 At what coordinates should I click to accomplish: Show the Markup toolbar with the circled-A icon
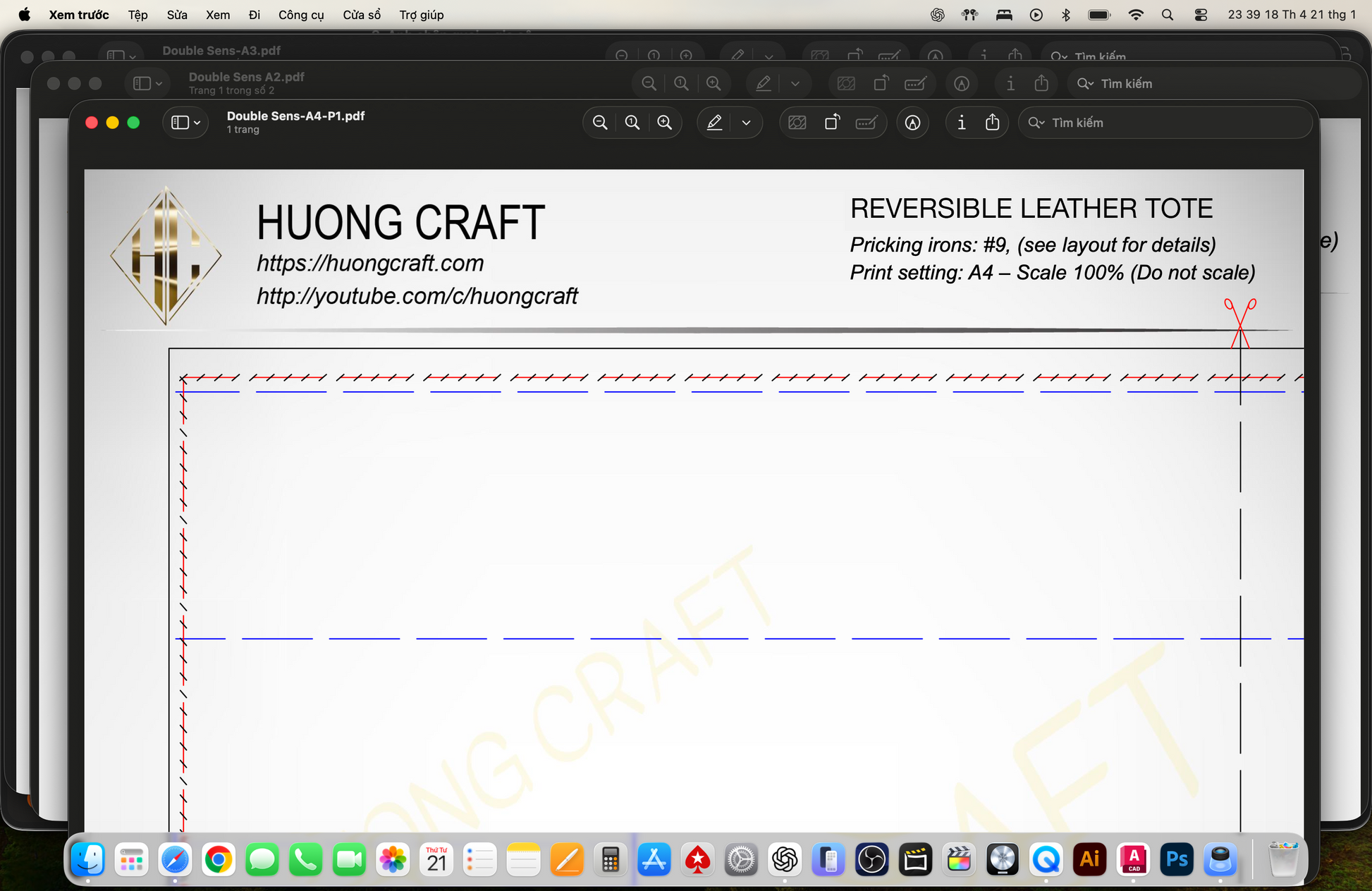(913, 123)
